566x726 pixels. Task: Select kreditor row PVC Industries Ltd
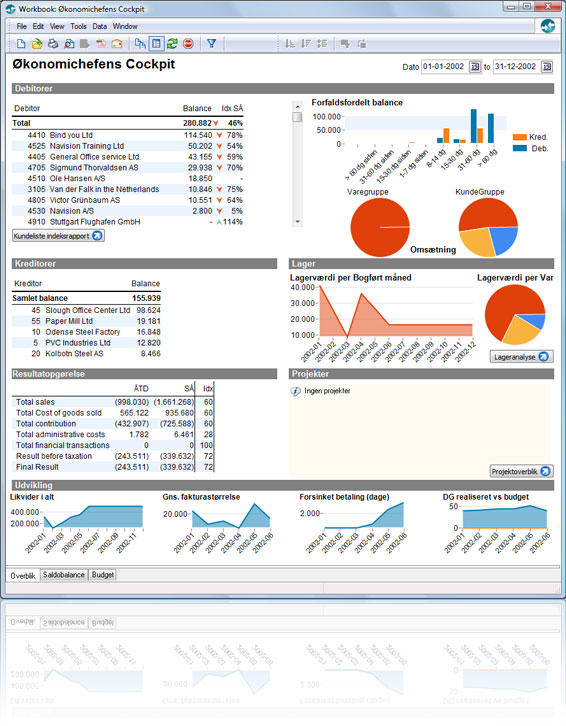[87, 343]
